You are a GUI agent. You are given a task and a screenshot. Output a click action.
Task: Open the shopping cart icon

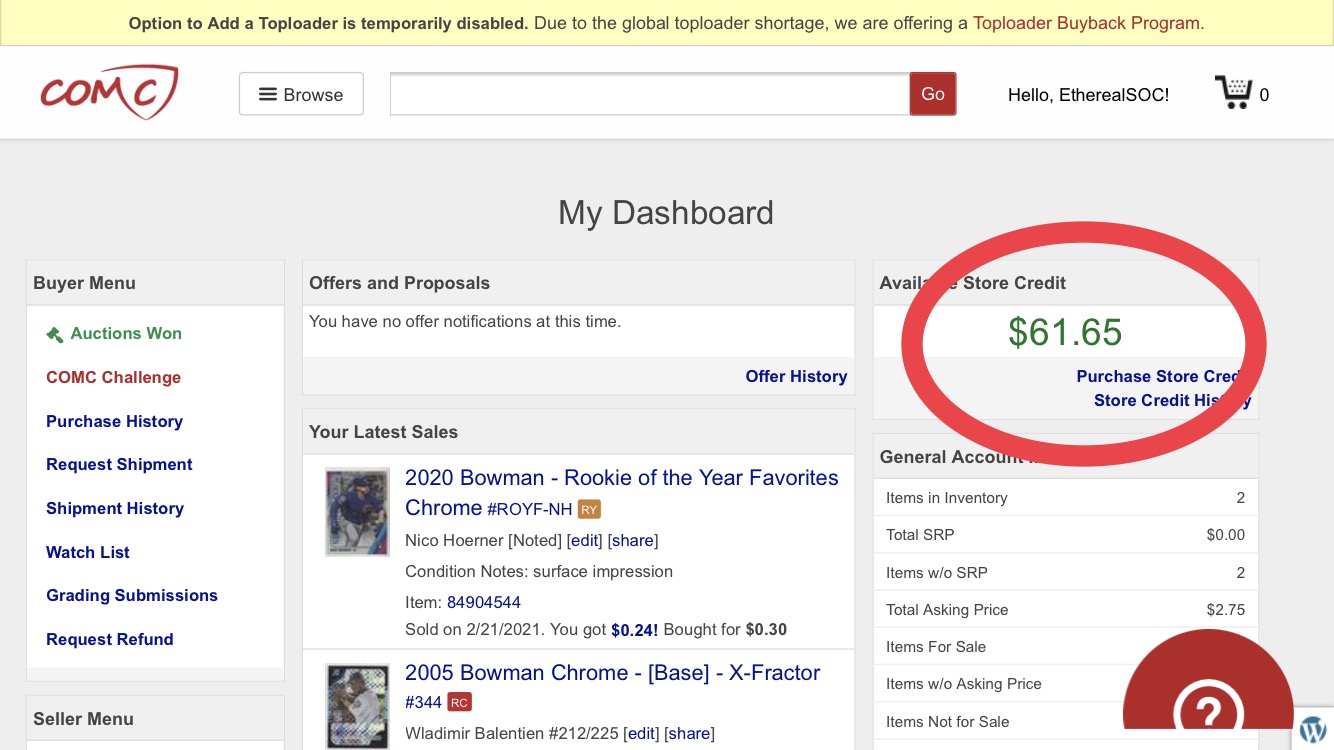1234,93
